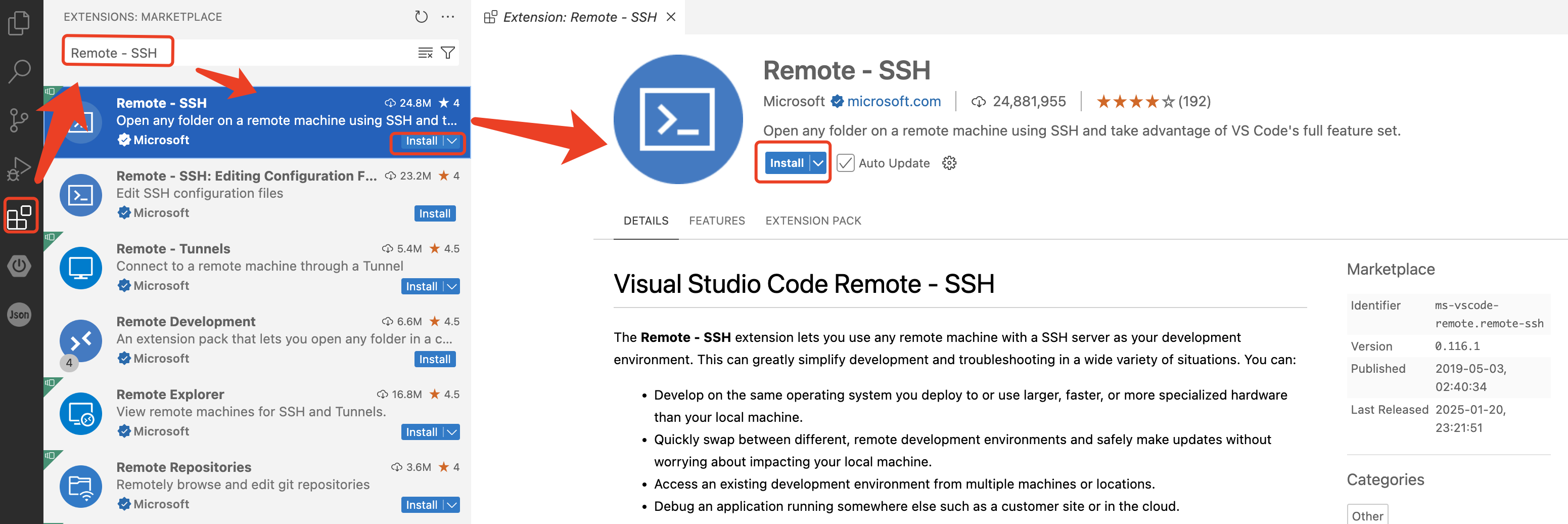
Task: Toggle the Auto Update checkbox
Action: coord(844,163)
